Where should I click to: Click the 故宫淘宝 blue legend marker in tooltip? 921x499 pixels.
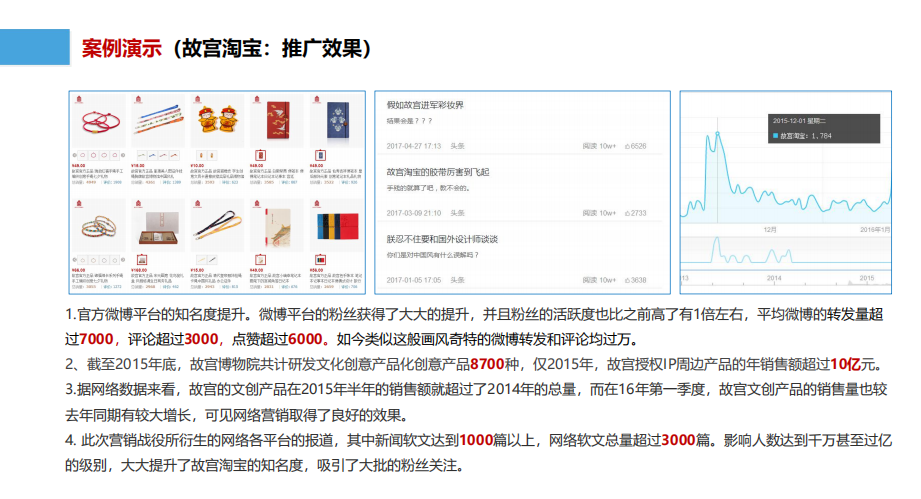775,136
